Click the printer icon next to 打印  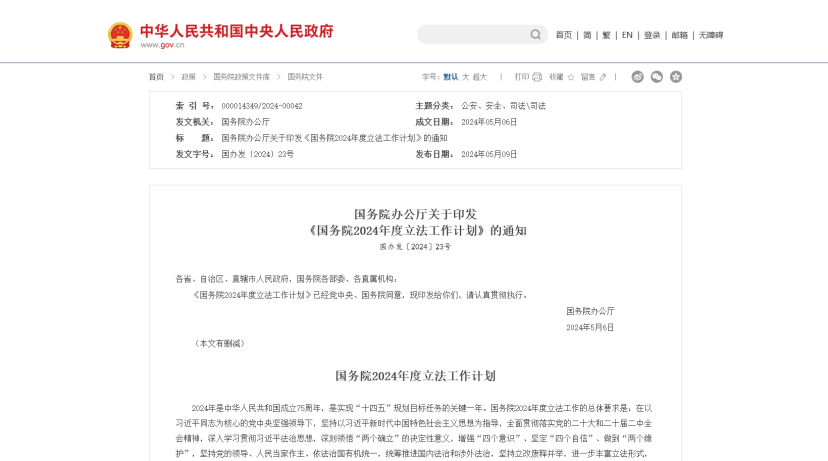point(537,77)
